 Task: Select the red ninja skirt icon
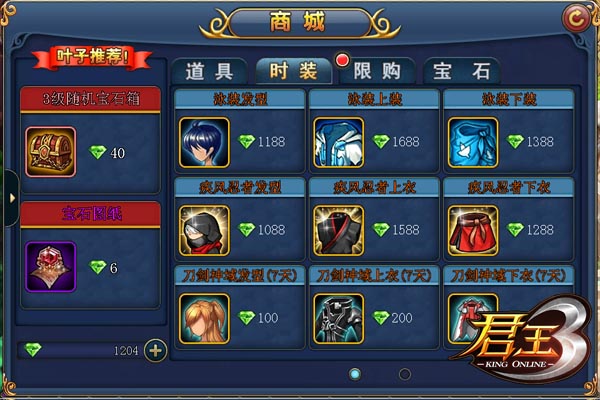click(473, 230)
